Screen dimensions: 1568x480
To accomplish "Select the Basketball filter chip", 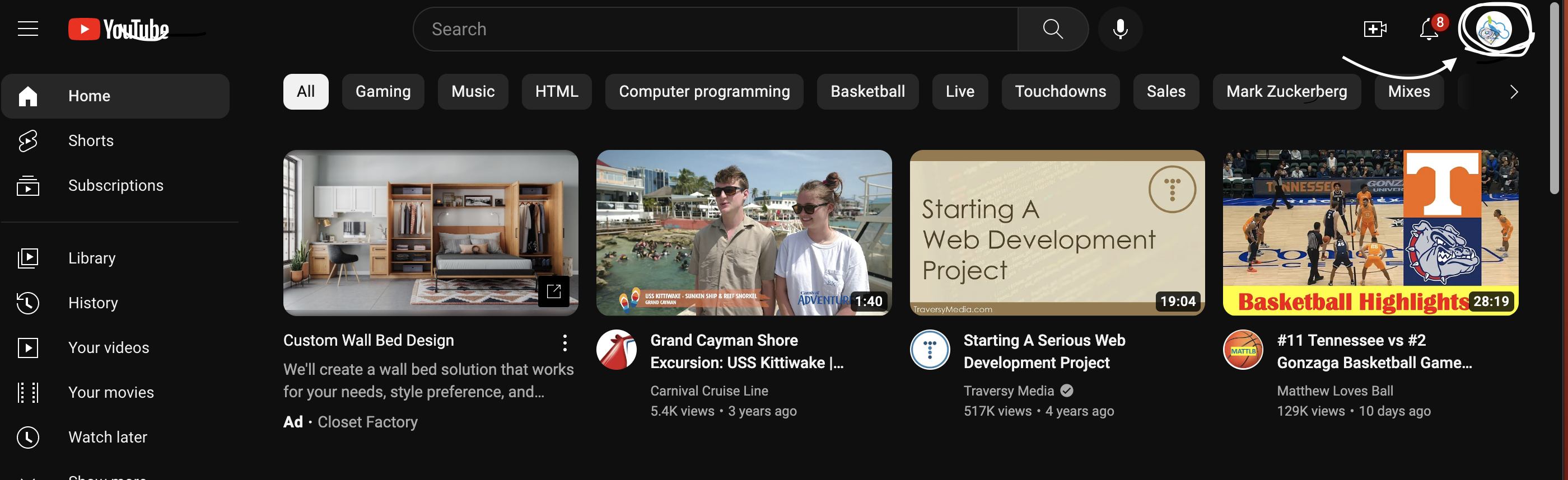I will (x=867, y=92).
